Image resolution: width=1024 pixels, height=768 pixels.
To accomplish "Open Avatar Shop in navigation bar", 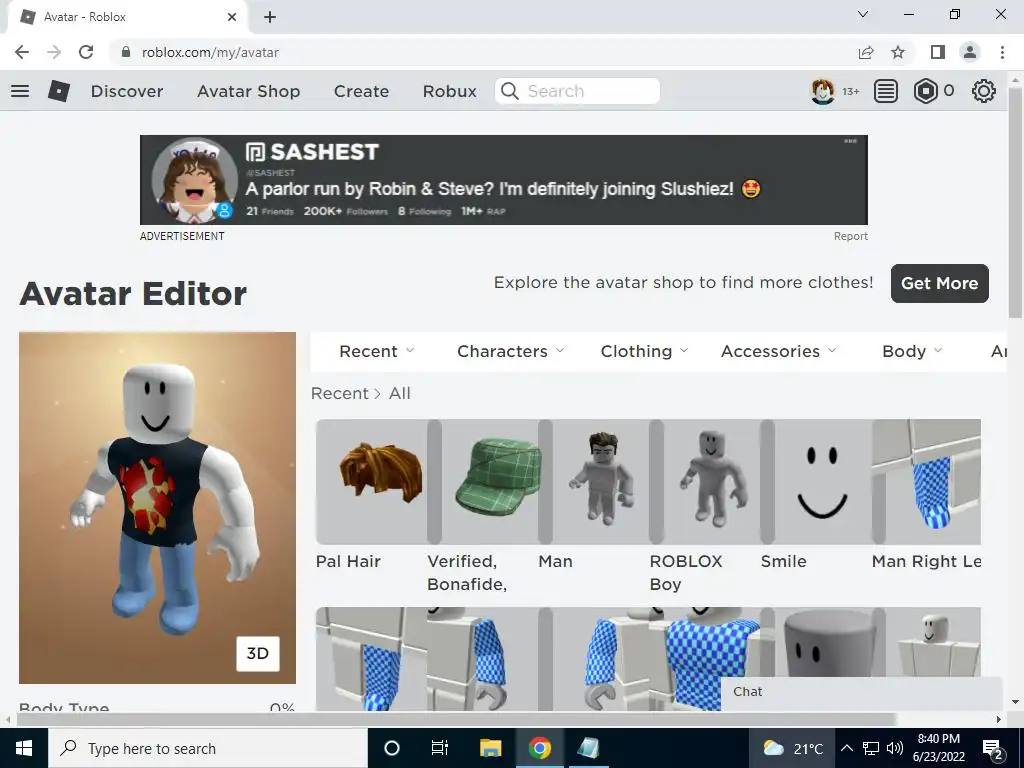I will point(249,91).
